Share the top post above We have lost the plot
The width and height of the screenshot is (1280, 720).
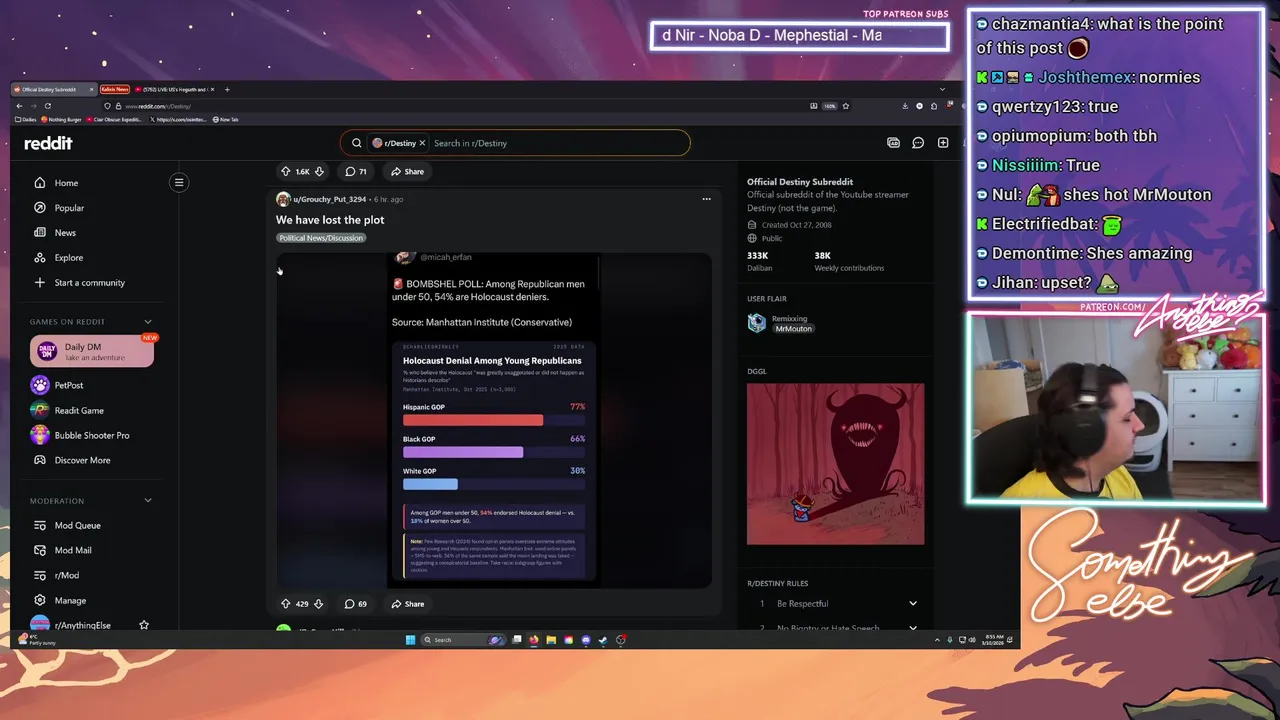pos(408,172)
